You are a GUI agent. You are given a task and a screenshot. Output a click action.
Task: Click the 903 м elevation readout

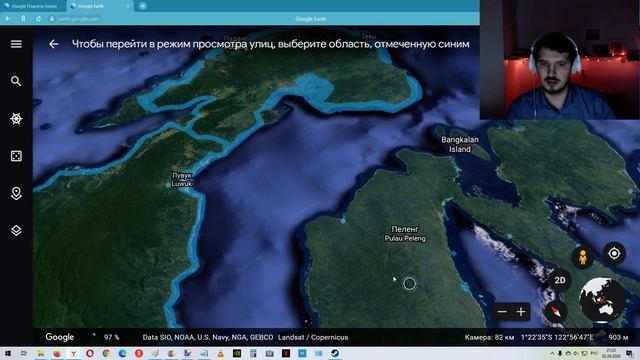(x=618, y=338)
